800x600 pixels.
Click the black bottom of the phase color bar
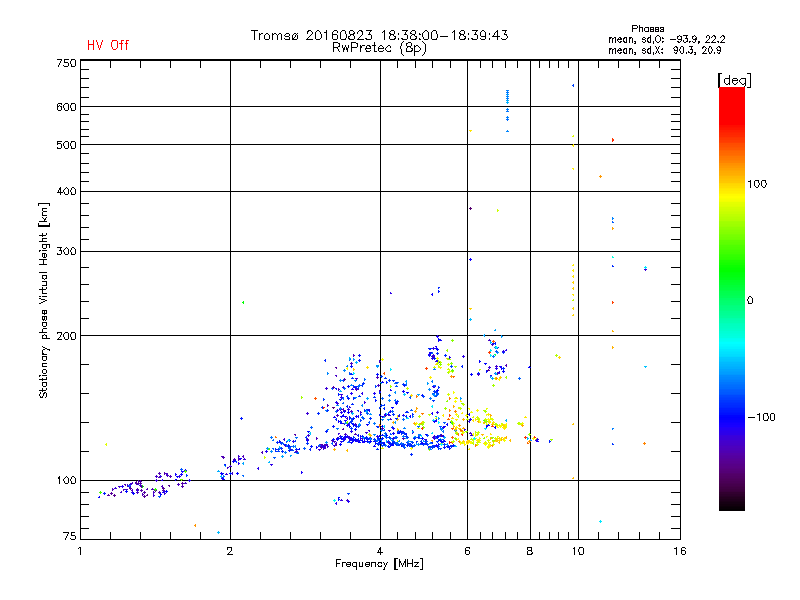(732, 505)
